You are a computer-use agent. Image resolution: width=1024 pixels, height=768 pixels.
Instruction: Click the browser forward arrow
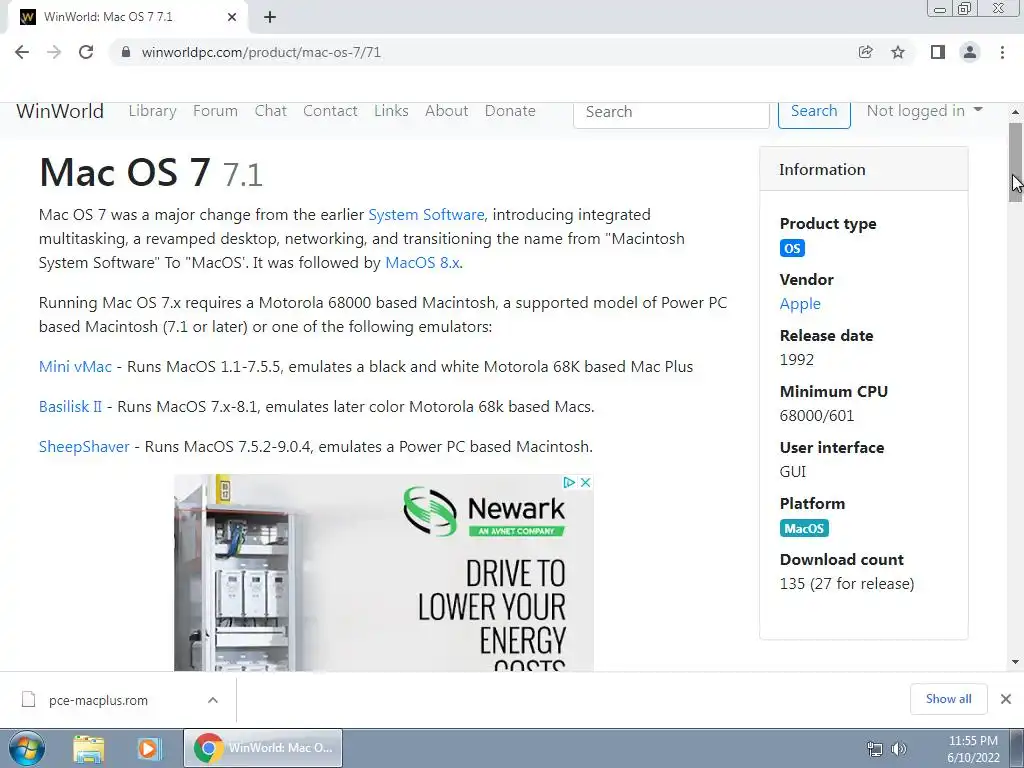[x=54, y=52]
